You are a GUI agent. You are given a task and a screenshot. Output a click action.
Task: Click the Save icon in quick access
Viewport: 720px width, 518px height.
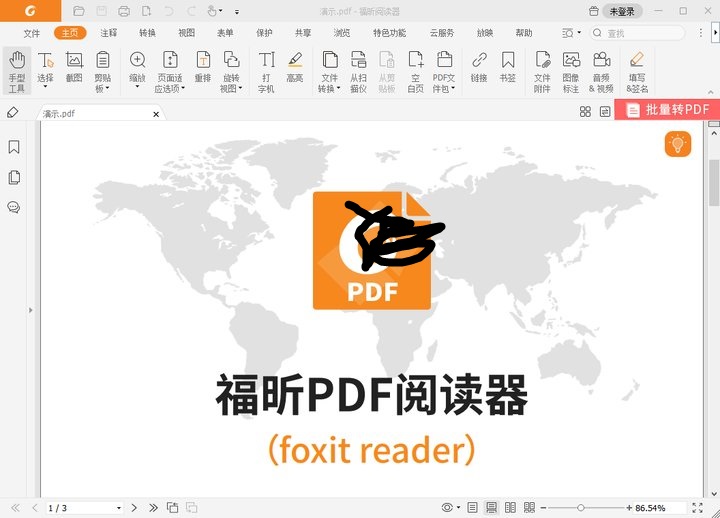(101, 11)
